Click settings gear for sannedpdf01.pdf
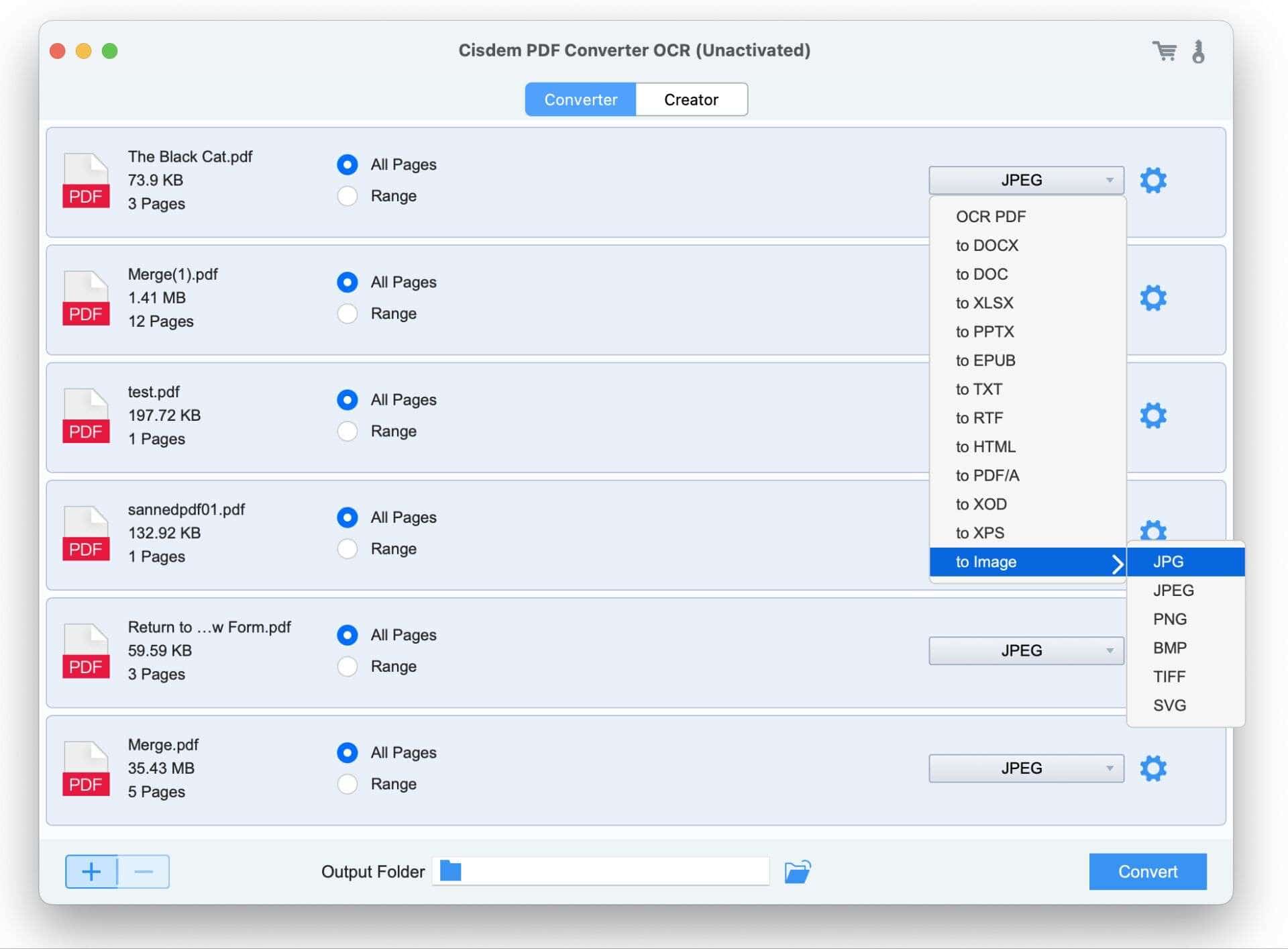1288x949 pixels. [1153, 531]
